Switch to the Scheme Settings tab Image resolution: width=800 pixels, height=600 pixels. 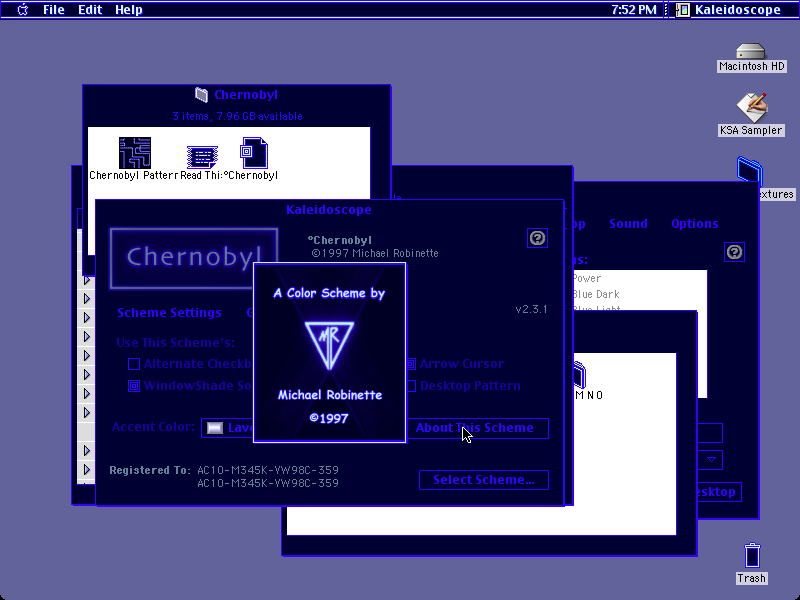click(169, 313)
